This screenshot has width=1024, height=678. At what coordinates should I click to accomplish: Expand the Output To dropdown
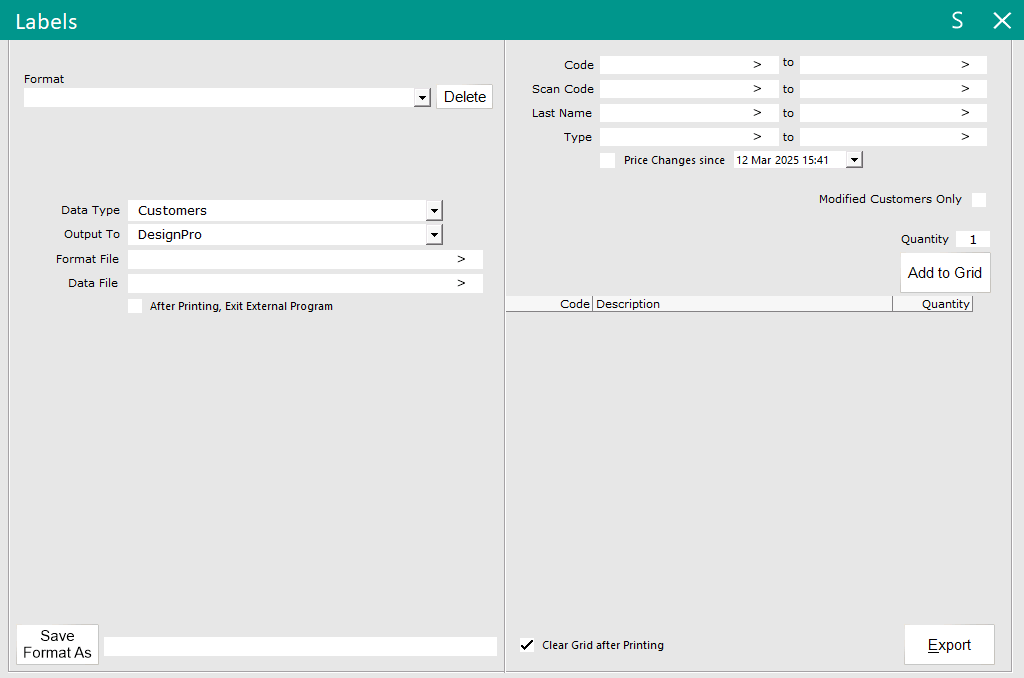(x=434, y=235)
